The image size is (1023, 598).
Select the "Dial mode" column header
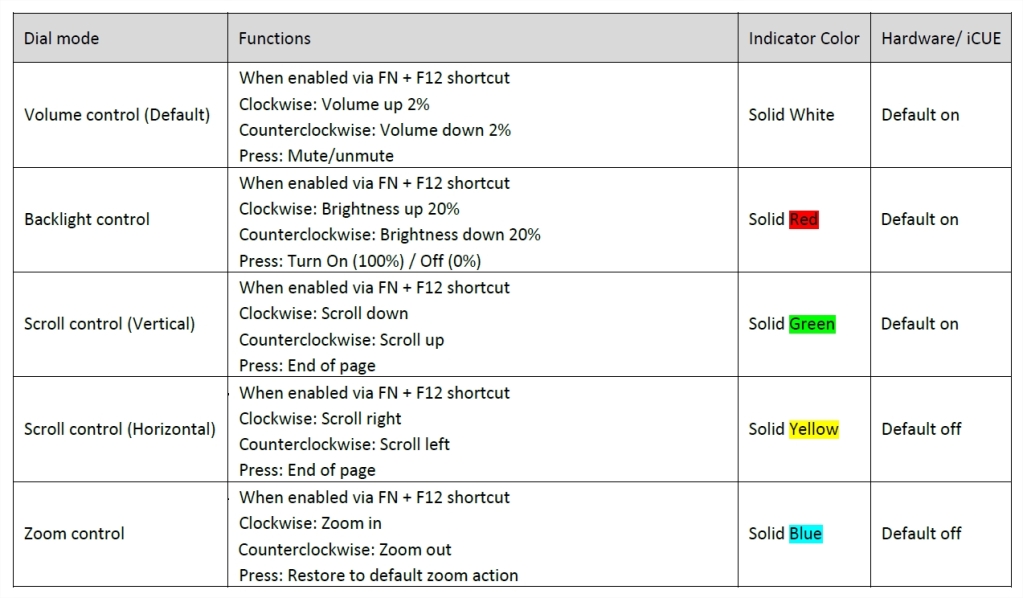click(62, 39)
